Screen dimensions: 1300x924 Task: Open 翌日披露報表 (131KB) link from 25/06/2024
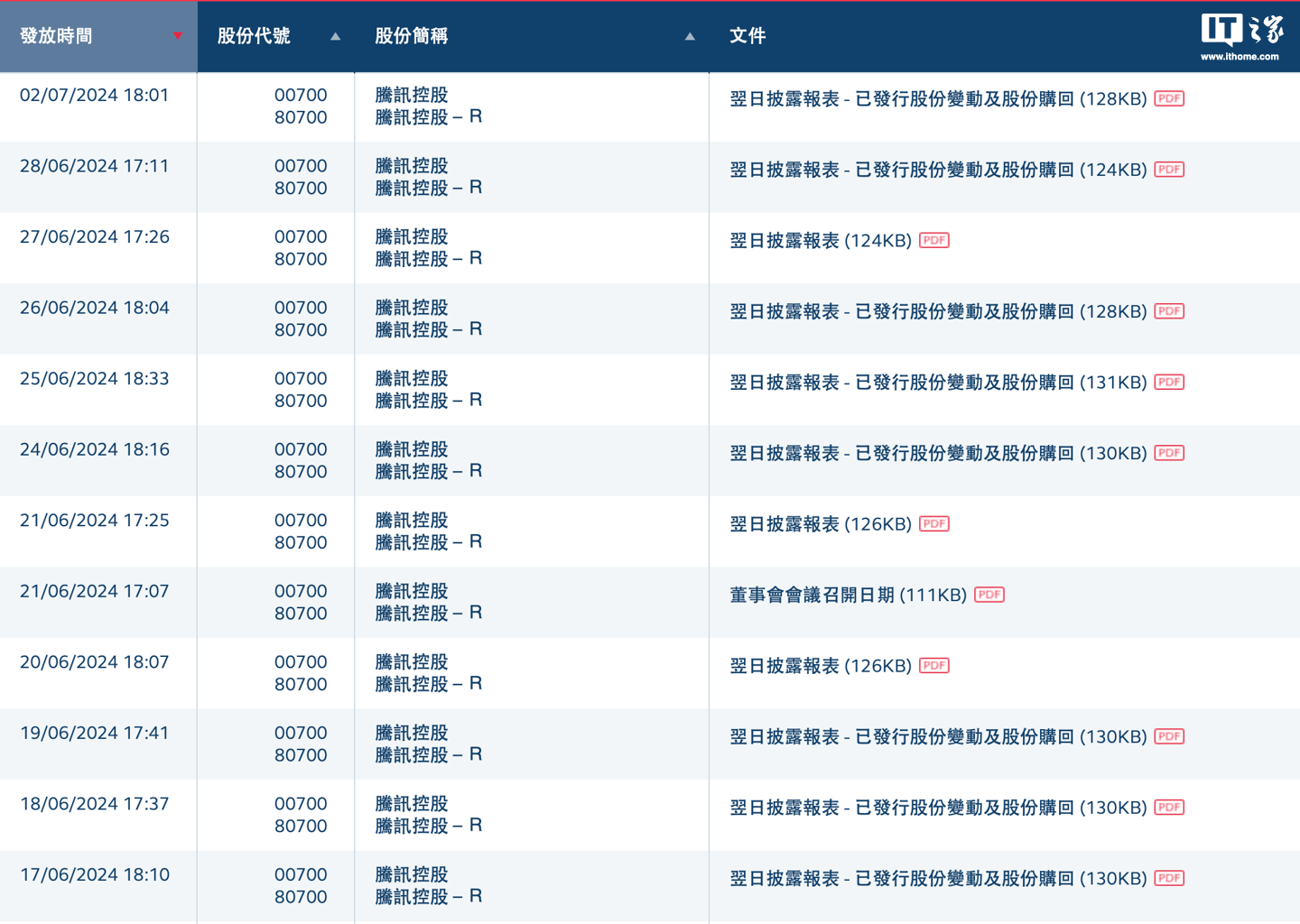938,383
